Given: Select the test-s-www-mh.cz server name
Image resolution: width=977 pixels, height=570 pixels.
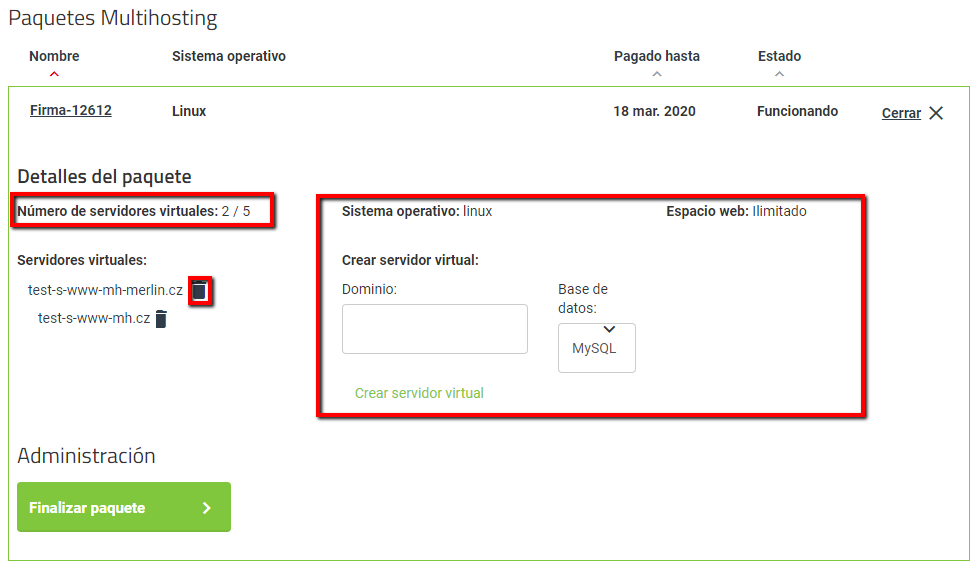Looking at the screenshot, I should coord(94,319).
